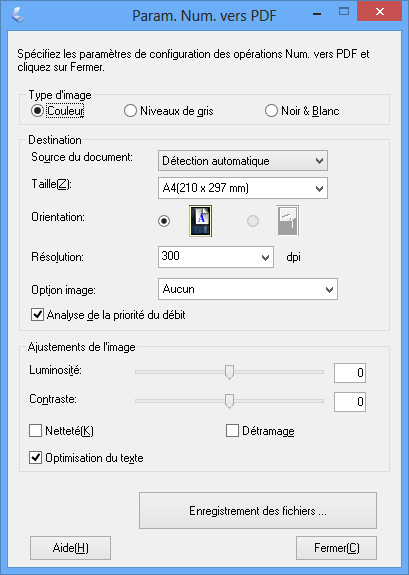
Task: Click the Contraste slider handle
Action: (229, 401)
